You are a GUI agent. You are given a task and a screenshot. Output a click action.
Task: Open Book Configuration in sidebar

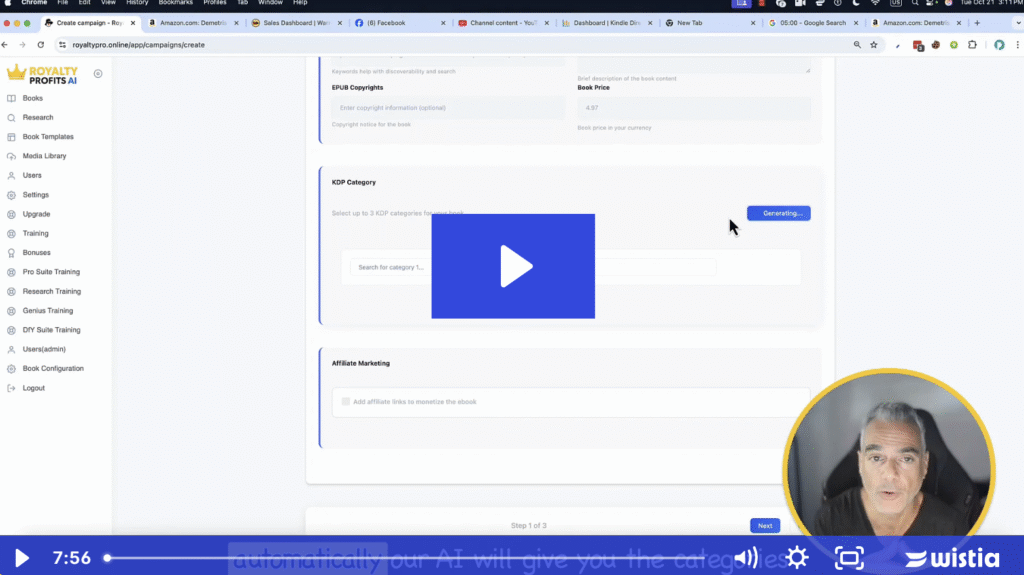tap(52, 368)
